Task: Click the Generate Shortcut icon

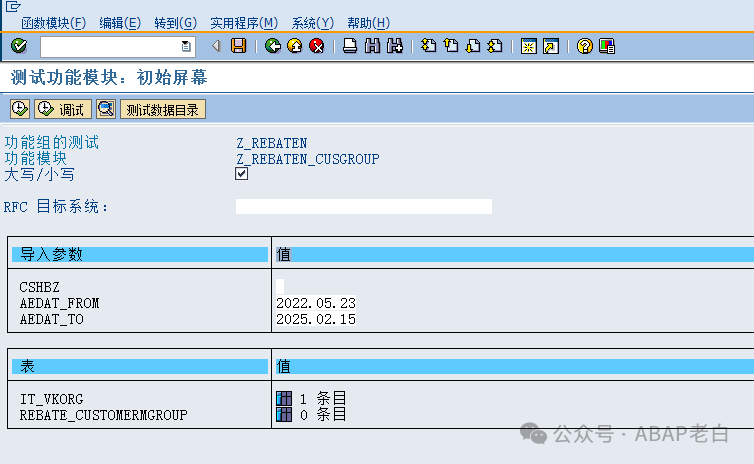Action: tap(551, 46)
